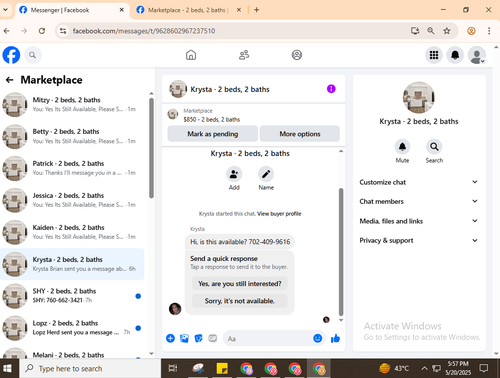Open the Windows notification center icon

tap(484, 368)
